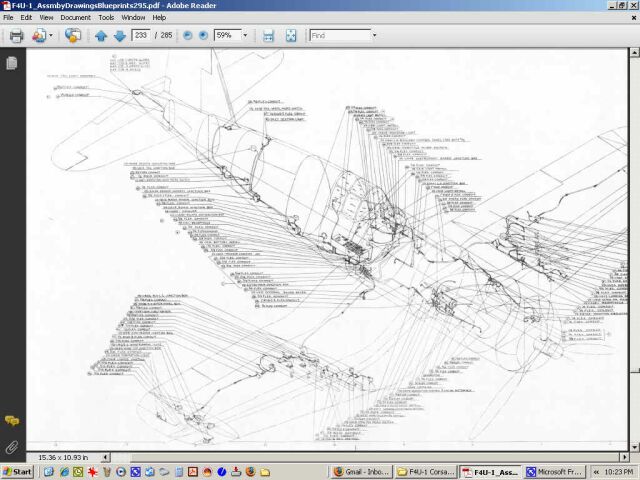The height and width of the screenshot is (480, 640).
Task: Select the fit width scrolling icon
Action: pos(268,36)
